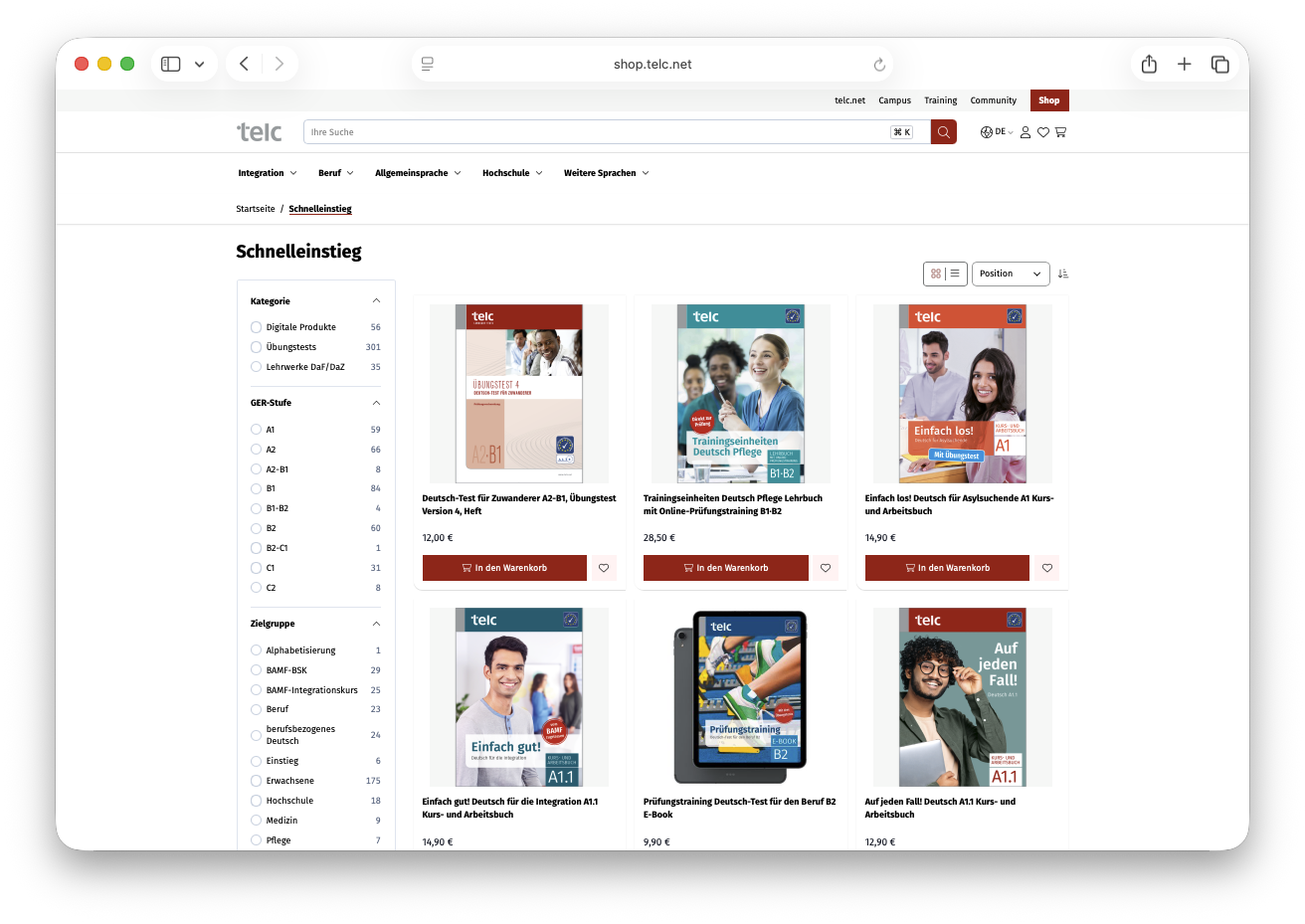1305x924 pixels.
Task: Select GER-Stufe A2-B1 filter
Action: coord(257,469)
